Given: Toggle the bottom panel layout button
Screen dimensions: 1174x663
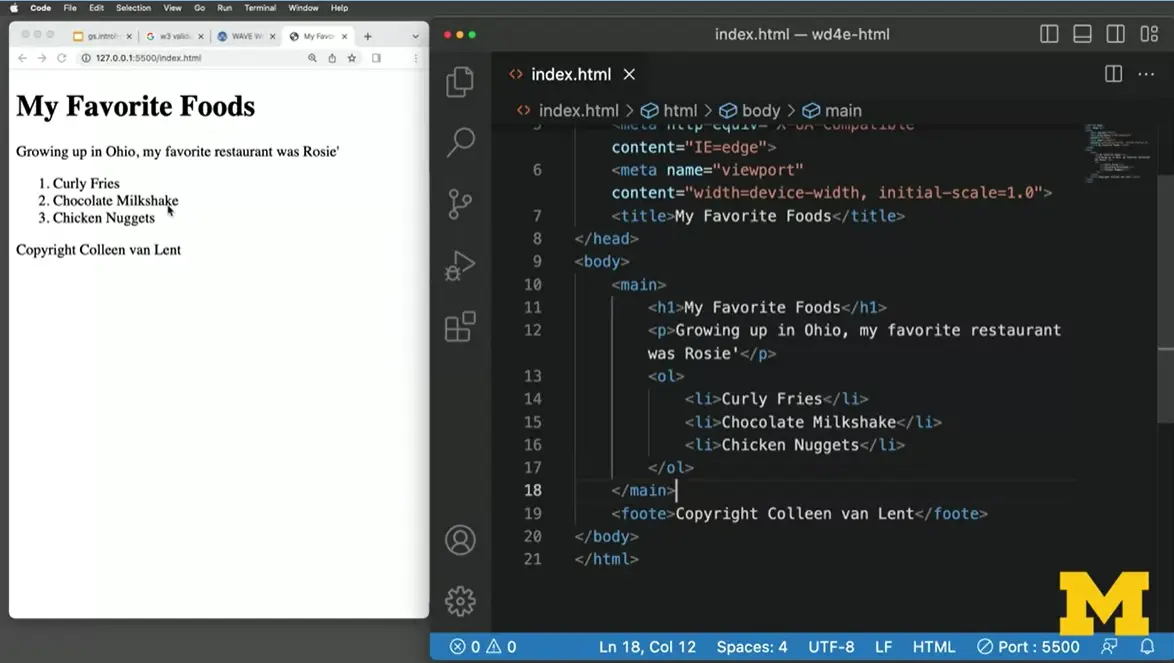Looking at the screenshot, I should [1082, 34].
